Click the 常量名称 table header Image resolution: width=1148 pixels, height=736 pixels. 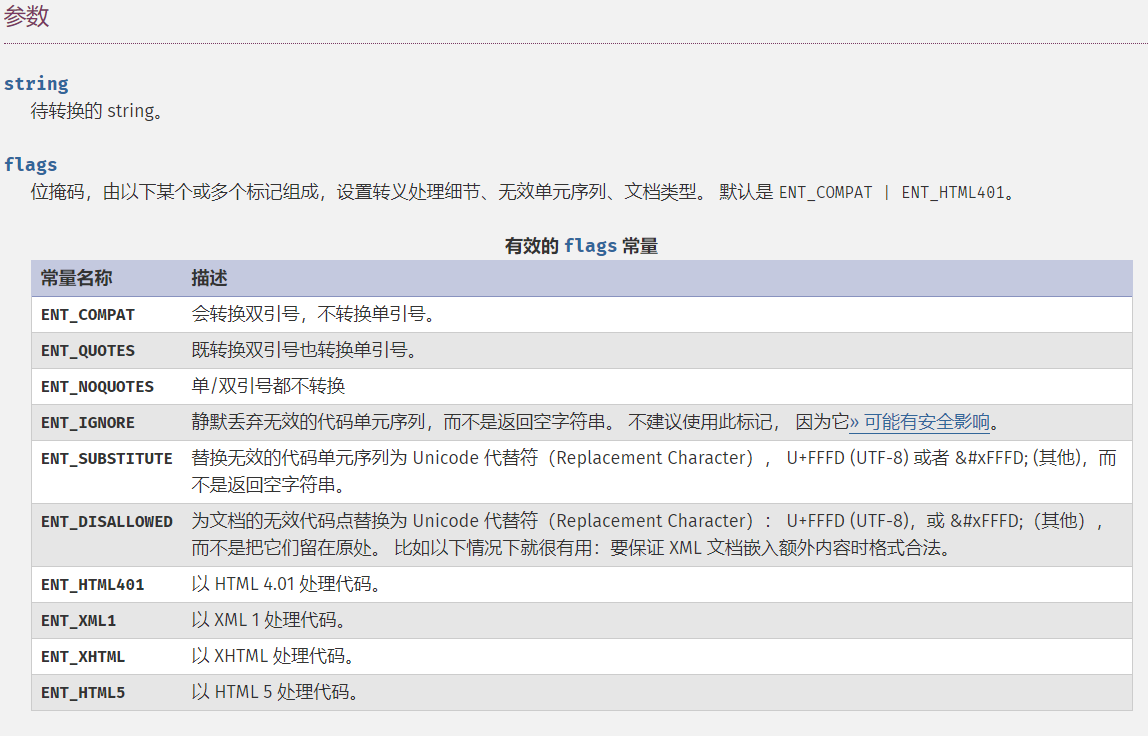tap(73, 278)
